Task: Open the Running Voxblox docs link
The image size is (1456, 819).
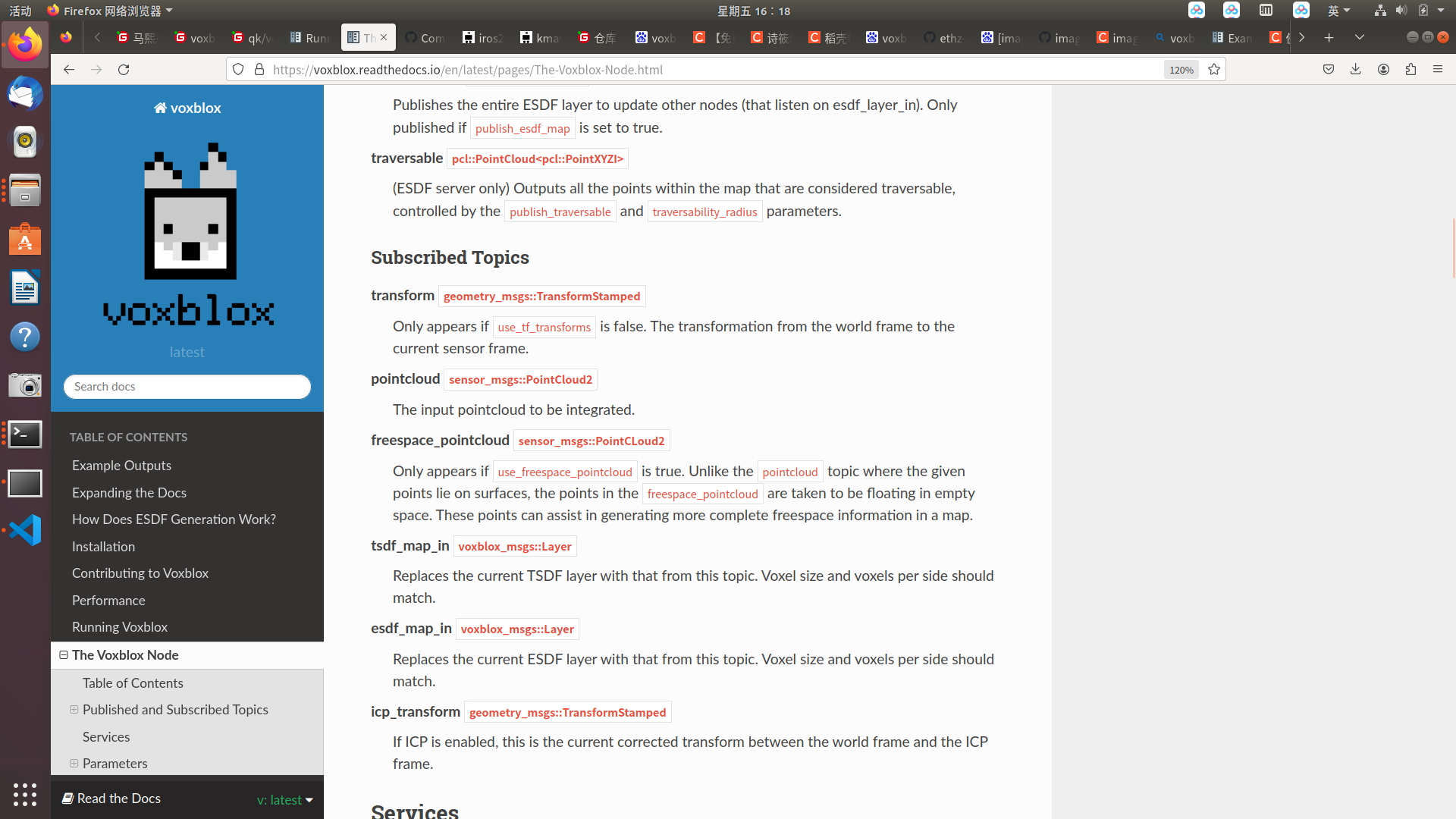Action: pos(120,627)
